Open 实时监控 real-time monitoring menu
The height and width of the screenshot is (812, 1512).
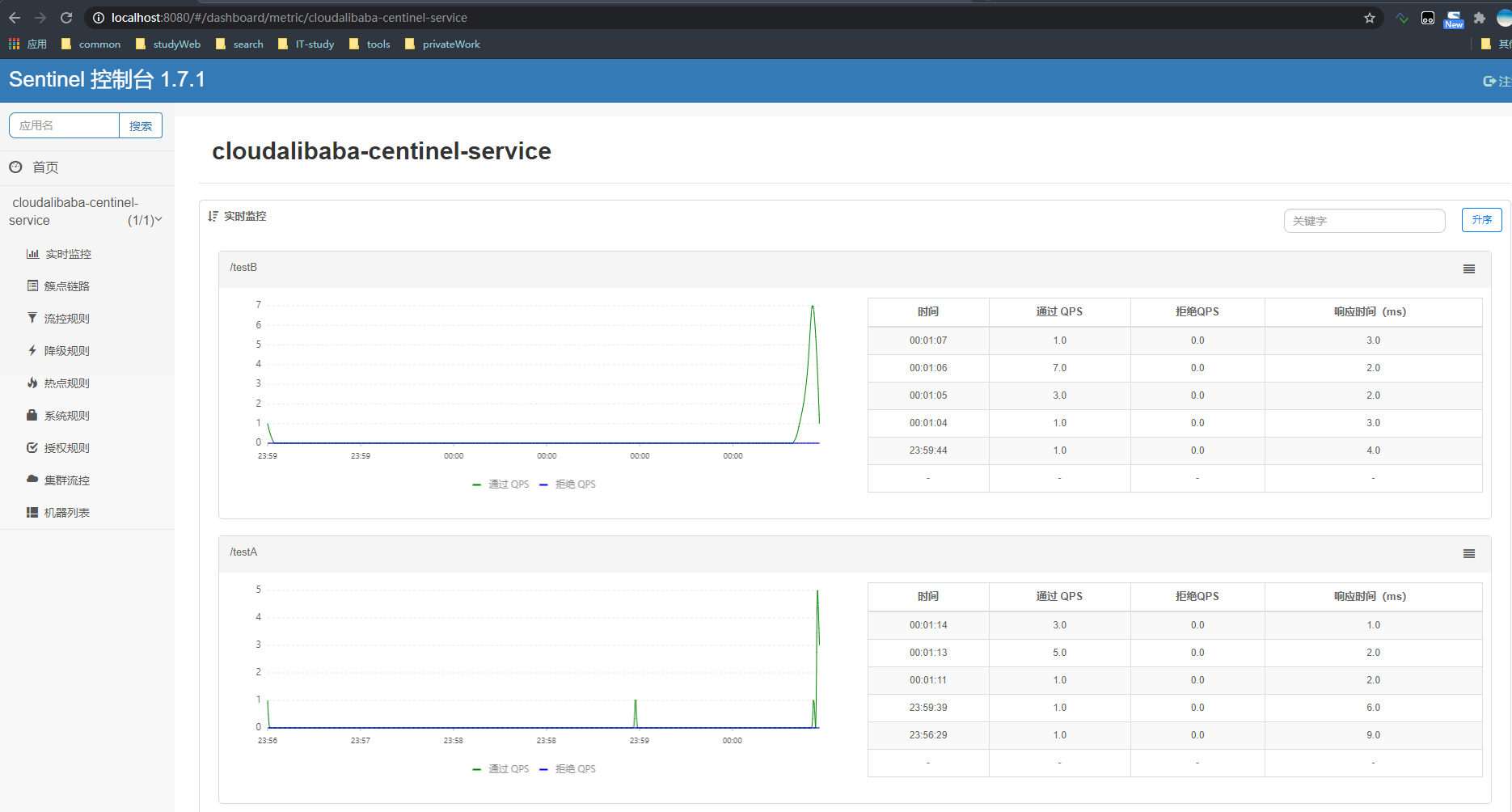pyautogui.click(x=59, y=254)
